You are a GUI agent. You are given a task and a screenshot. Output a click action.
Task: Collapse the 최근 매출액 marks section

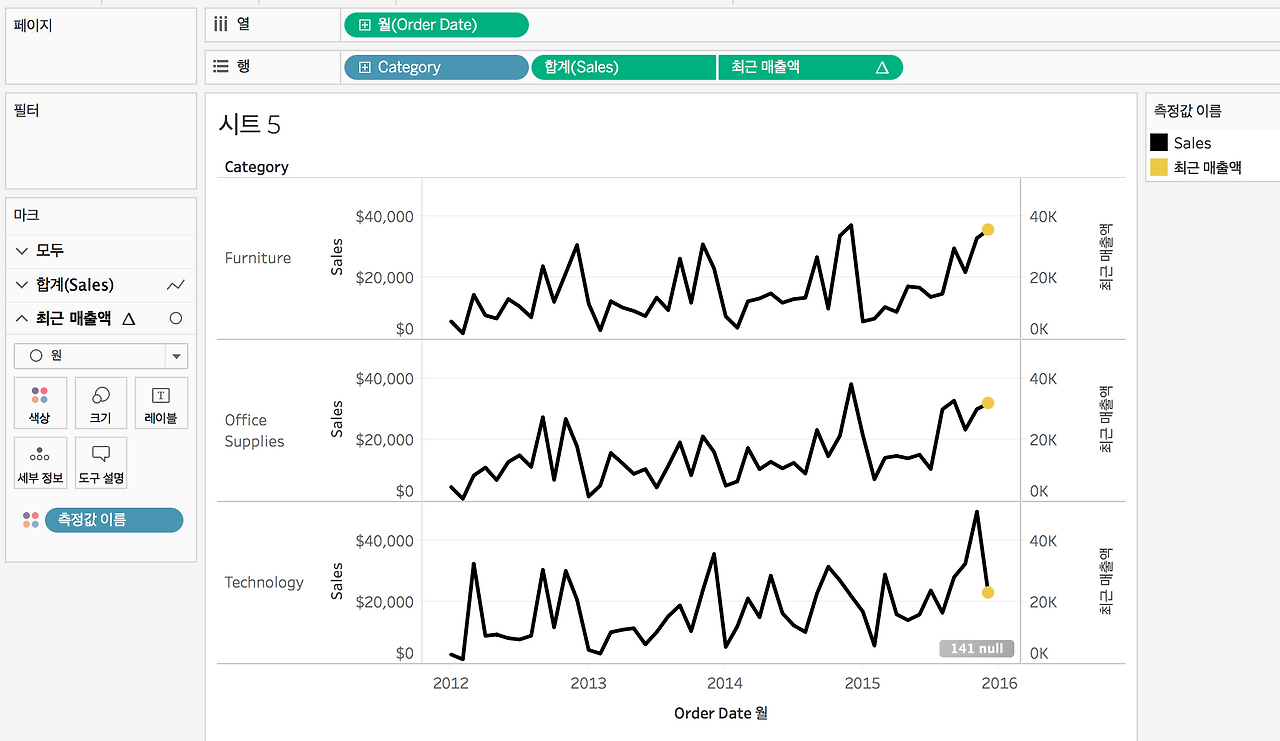23,319
